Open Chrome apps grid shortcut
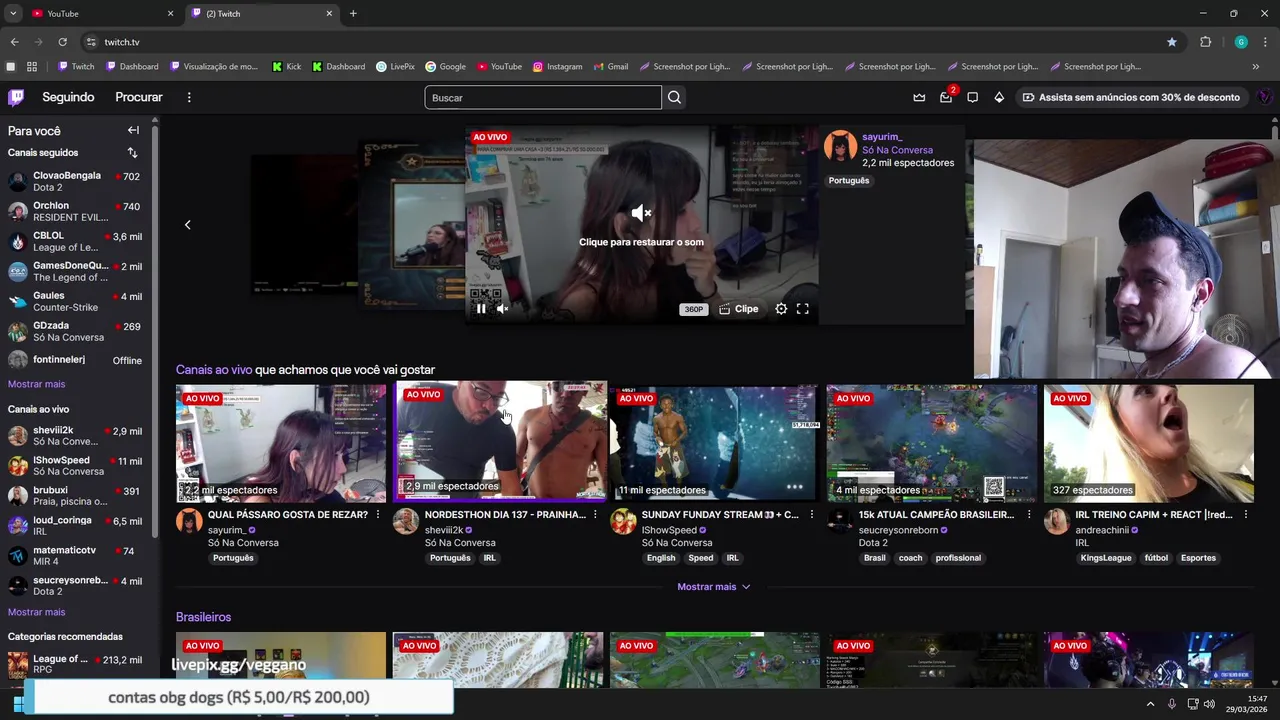 pyautogui.click(x=32, y=67)
